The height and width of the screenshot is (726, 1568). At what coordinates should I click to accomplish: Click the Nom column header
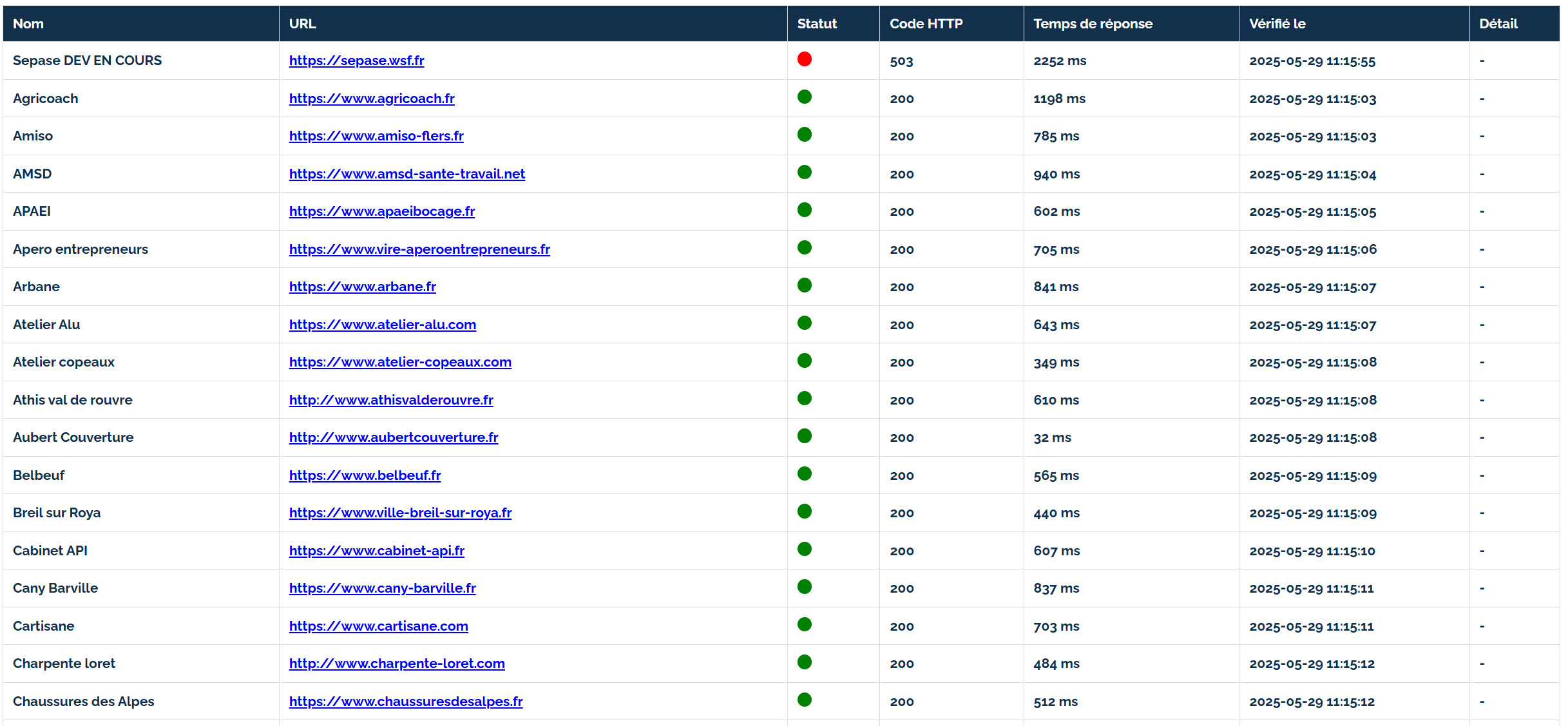click(141, 24)
